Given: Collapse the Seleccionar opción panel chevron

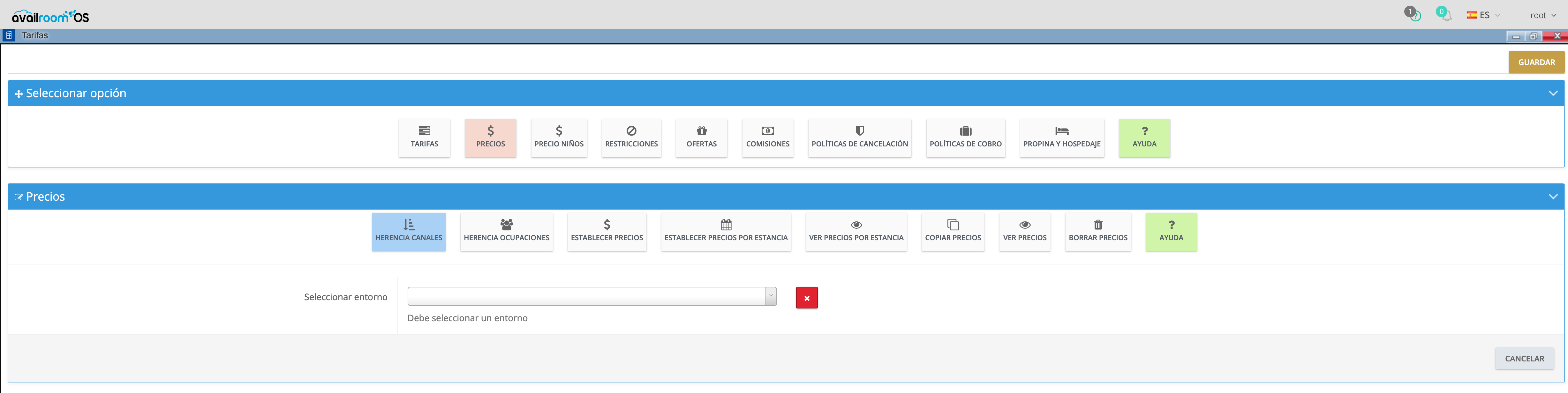Looking at the screenshot, I should point(1553,93).
